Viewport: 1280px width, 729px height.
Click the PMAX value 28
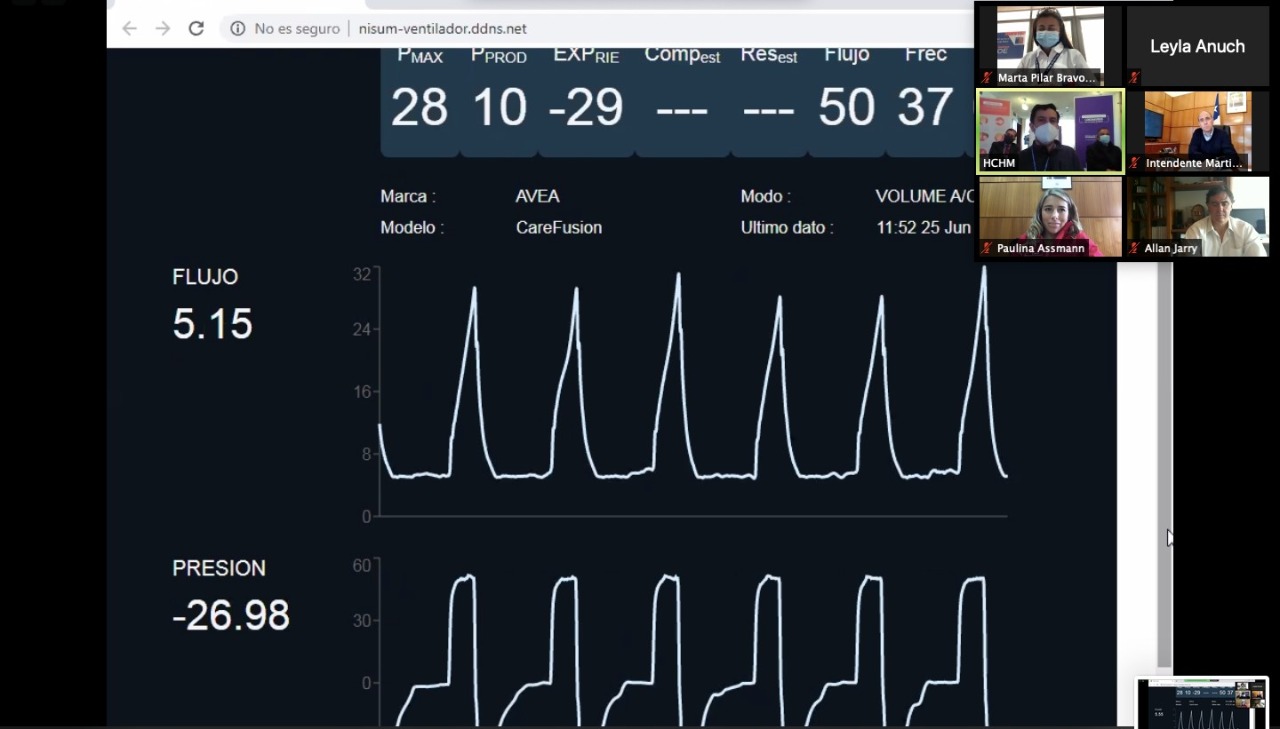click(x=419, y=107)
